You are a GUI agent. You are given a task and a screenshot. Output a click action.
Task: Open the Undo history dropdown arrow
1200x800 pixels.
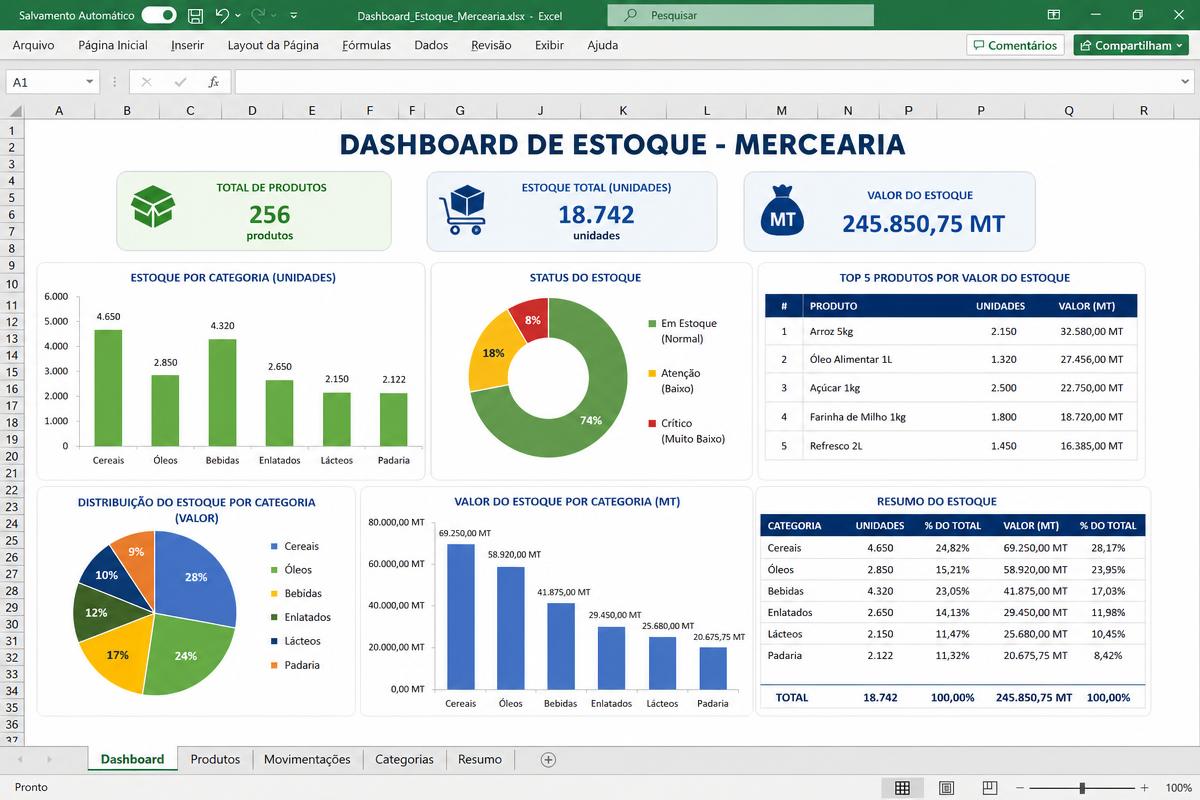tap(238, 16)
